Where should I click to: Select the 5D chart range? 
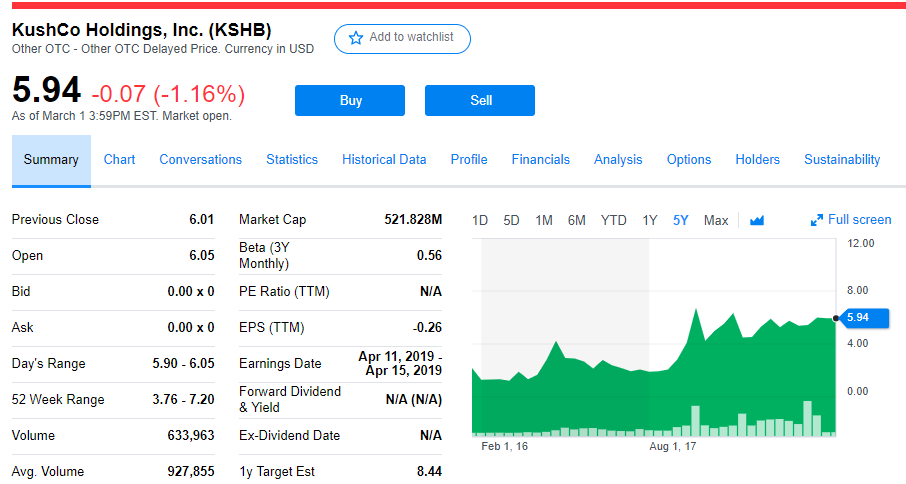[511, 221]
